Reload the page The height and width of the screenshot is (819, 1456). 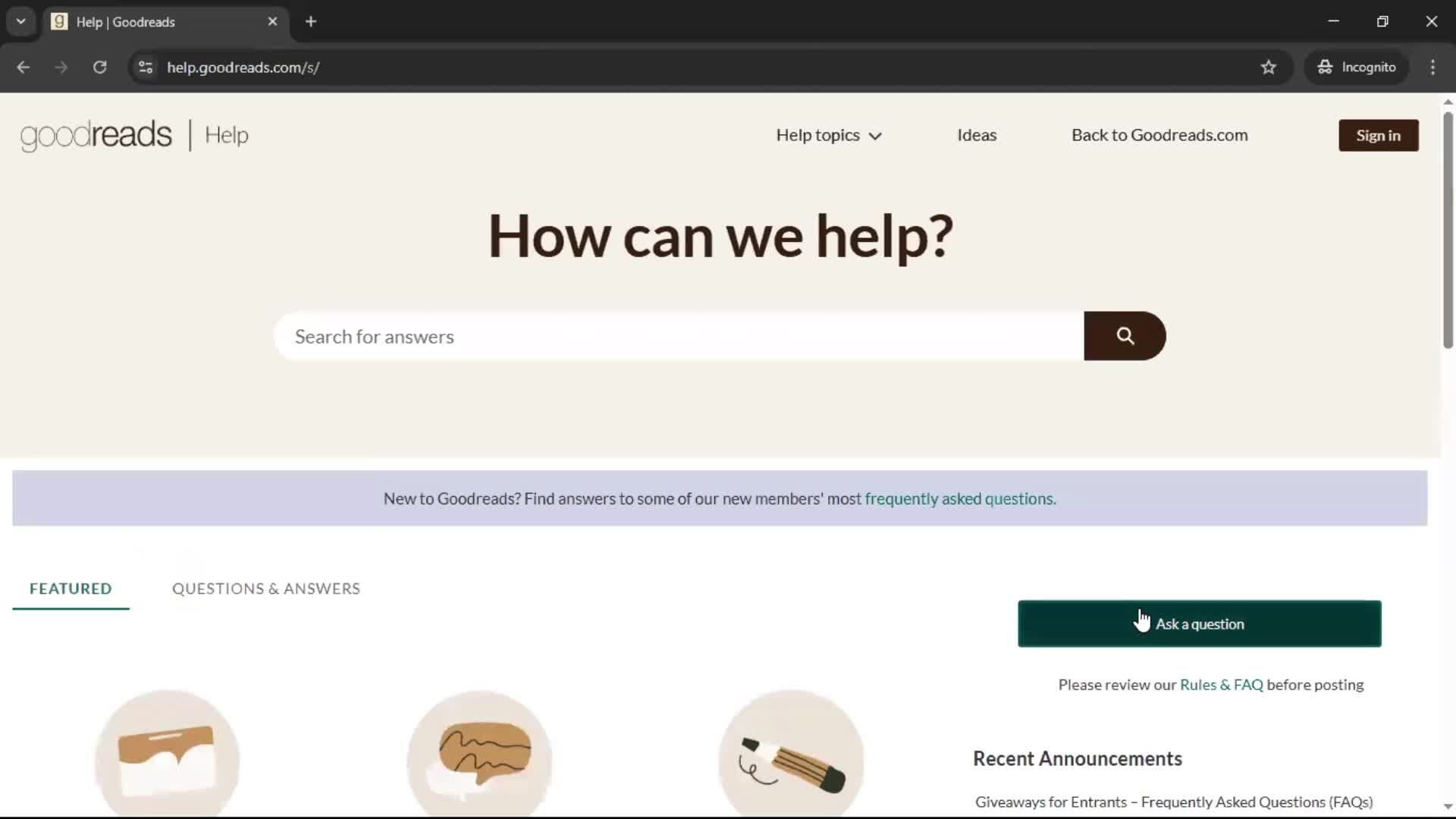[x=99, y=67]
